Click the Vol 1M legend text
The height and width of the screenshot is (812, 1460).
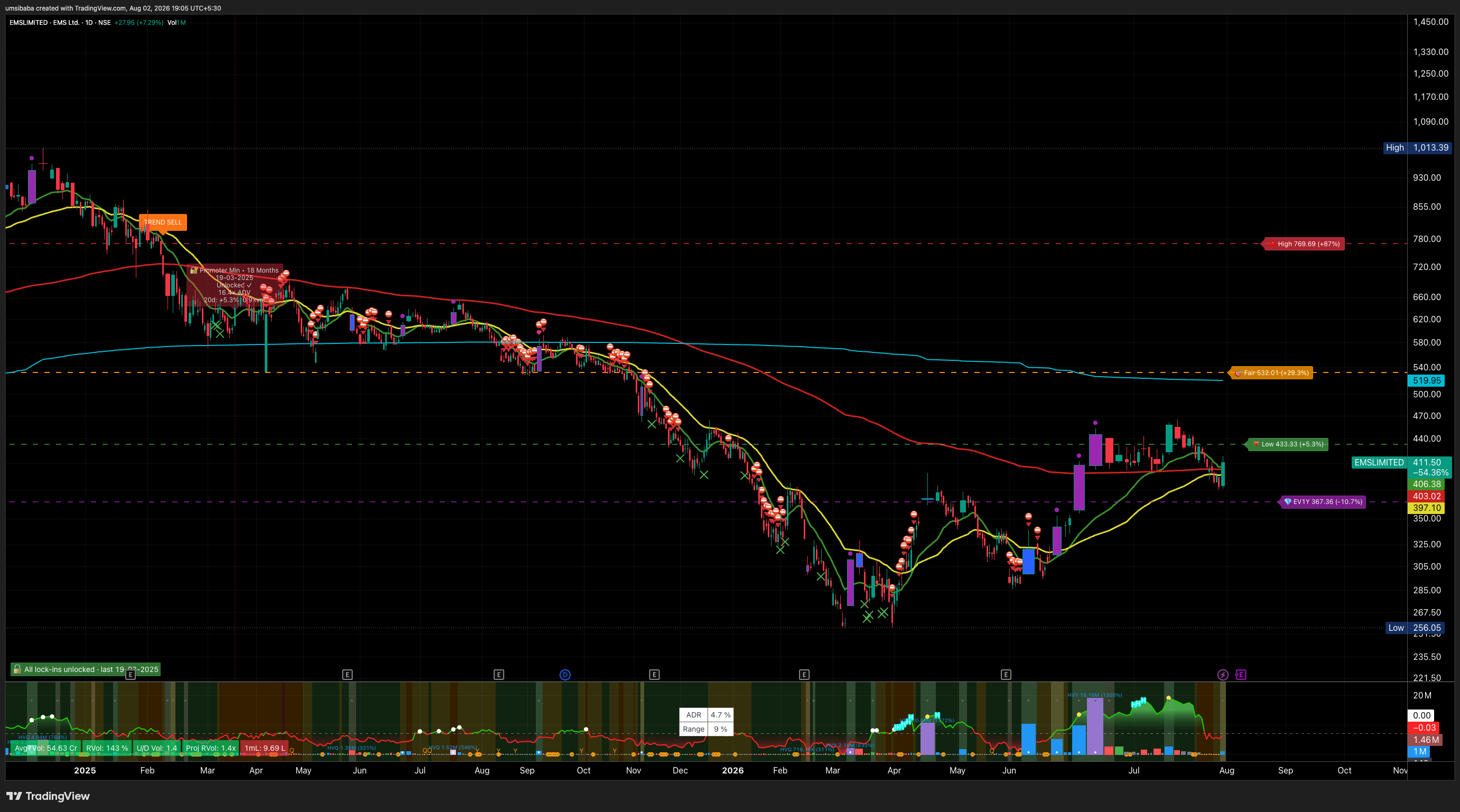click(x=177, y=23)
